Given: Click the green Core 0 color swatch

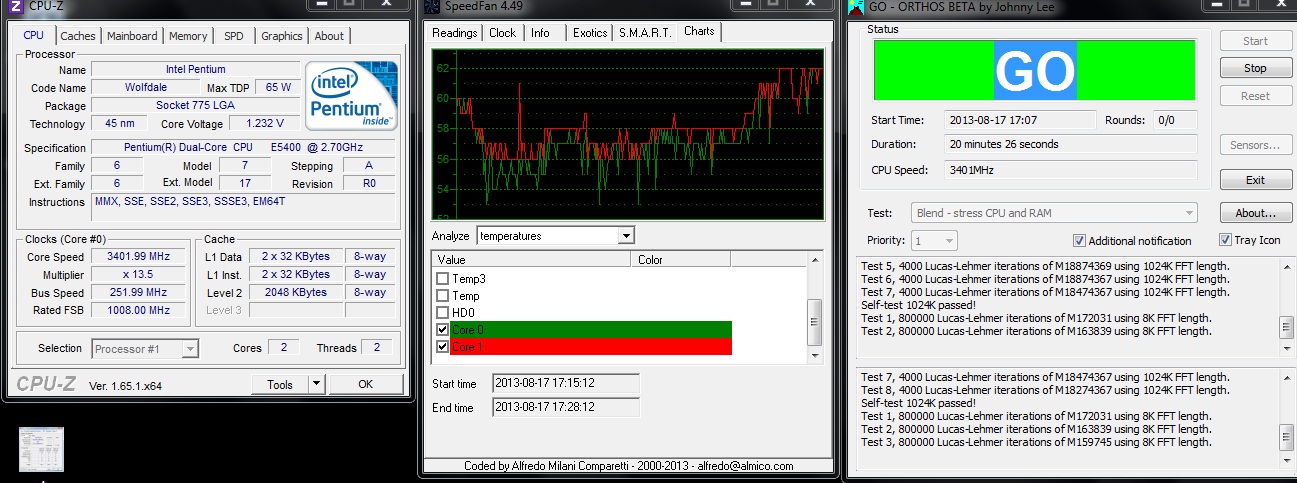Looking at the screenshot, I should (592, 330).
